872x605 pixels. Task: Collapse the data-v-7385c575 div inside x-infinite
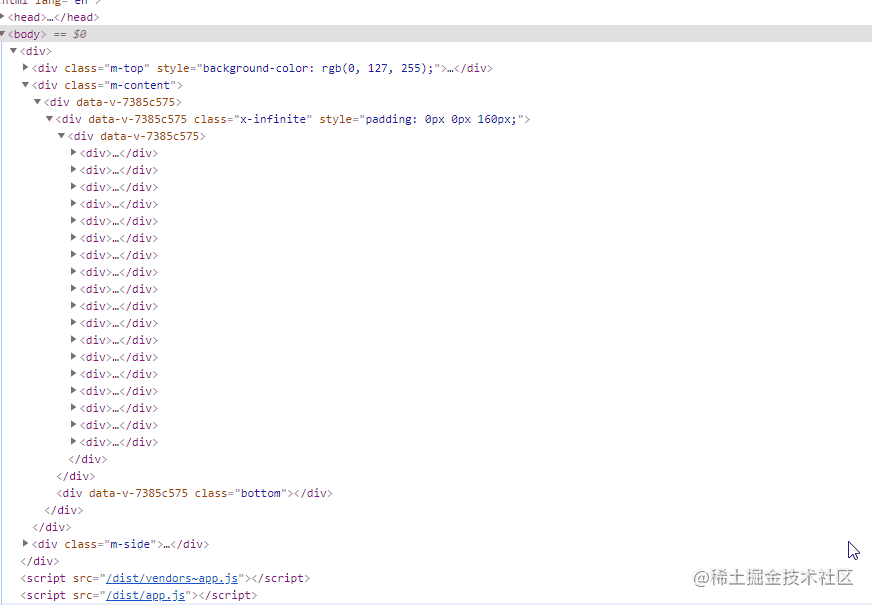(61, 136)
